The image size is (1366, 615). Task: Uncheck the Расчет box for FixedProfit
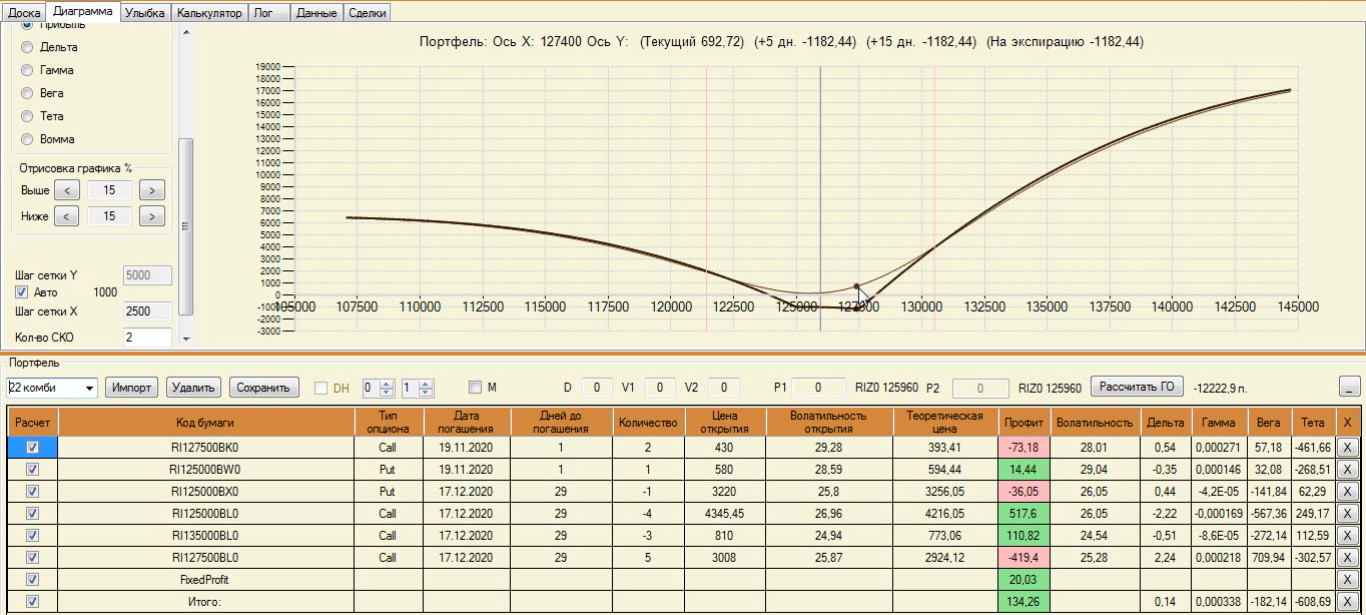[x=32, y=579]
